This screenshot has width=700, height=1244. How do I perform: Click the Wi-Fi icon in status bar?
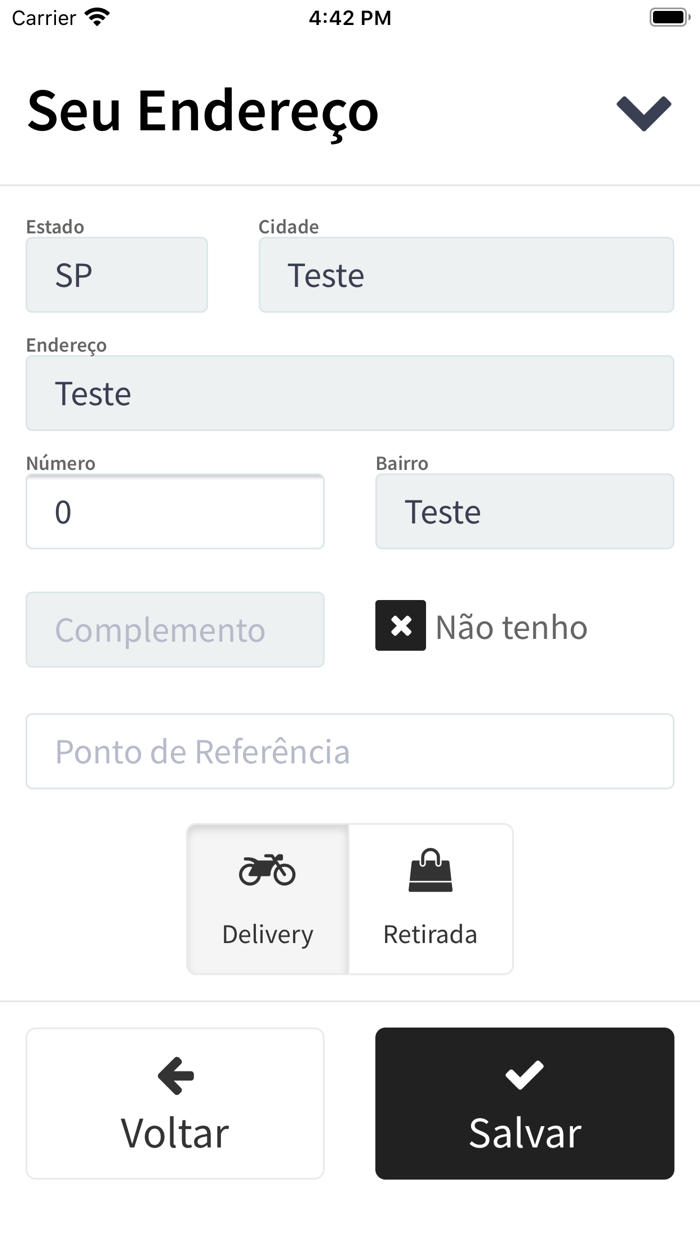(x=97, y=16)
